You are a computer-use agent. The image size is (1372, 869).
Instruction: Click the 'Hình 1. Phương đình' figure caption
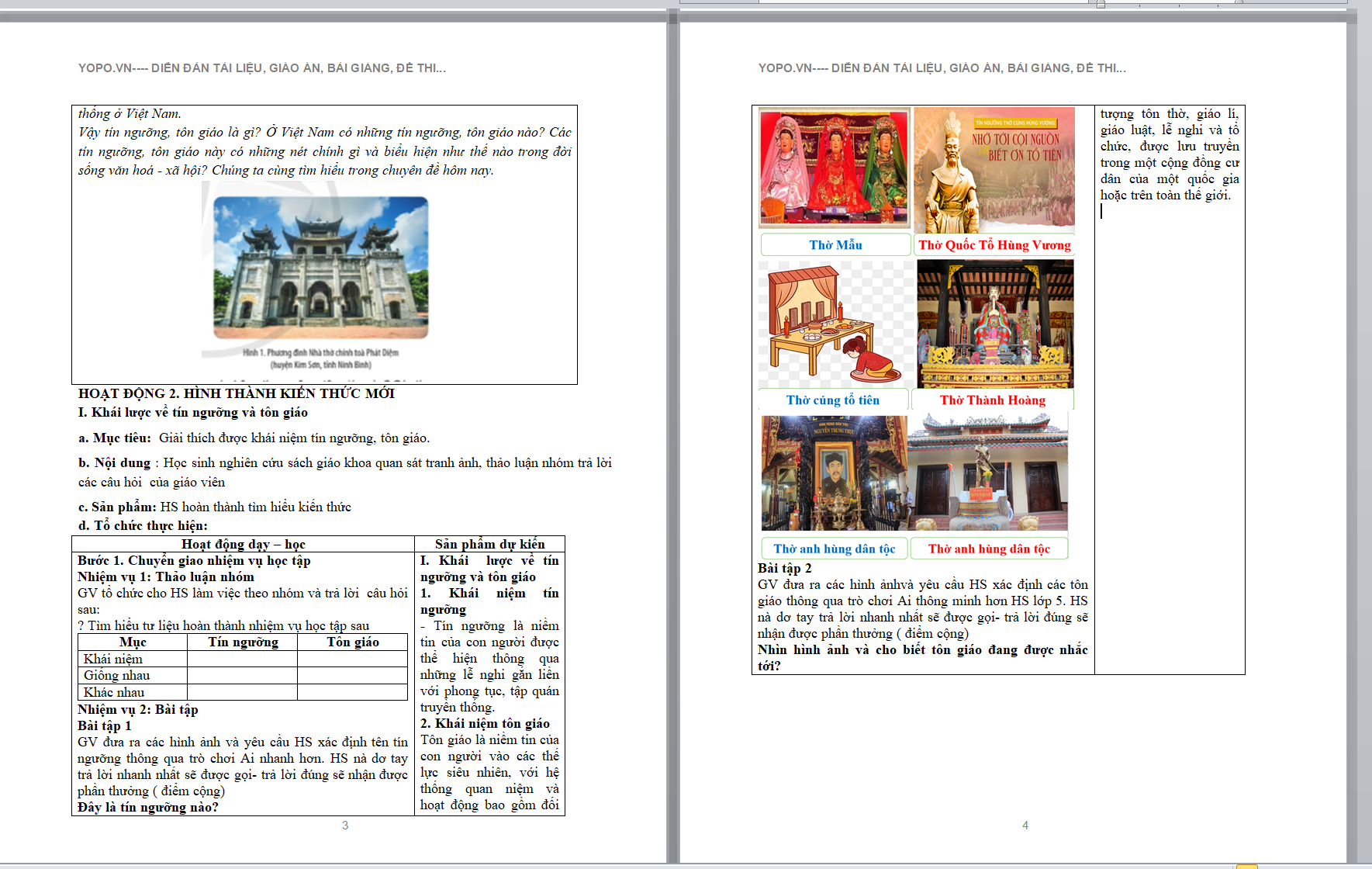click(320, 358)
